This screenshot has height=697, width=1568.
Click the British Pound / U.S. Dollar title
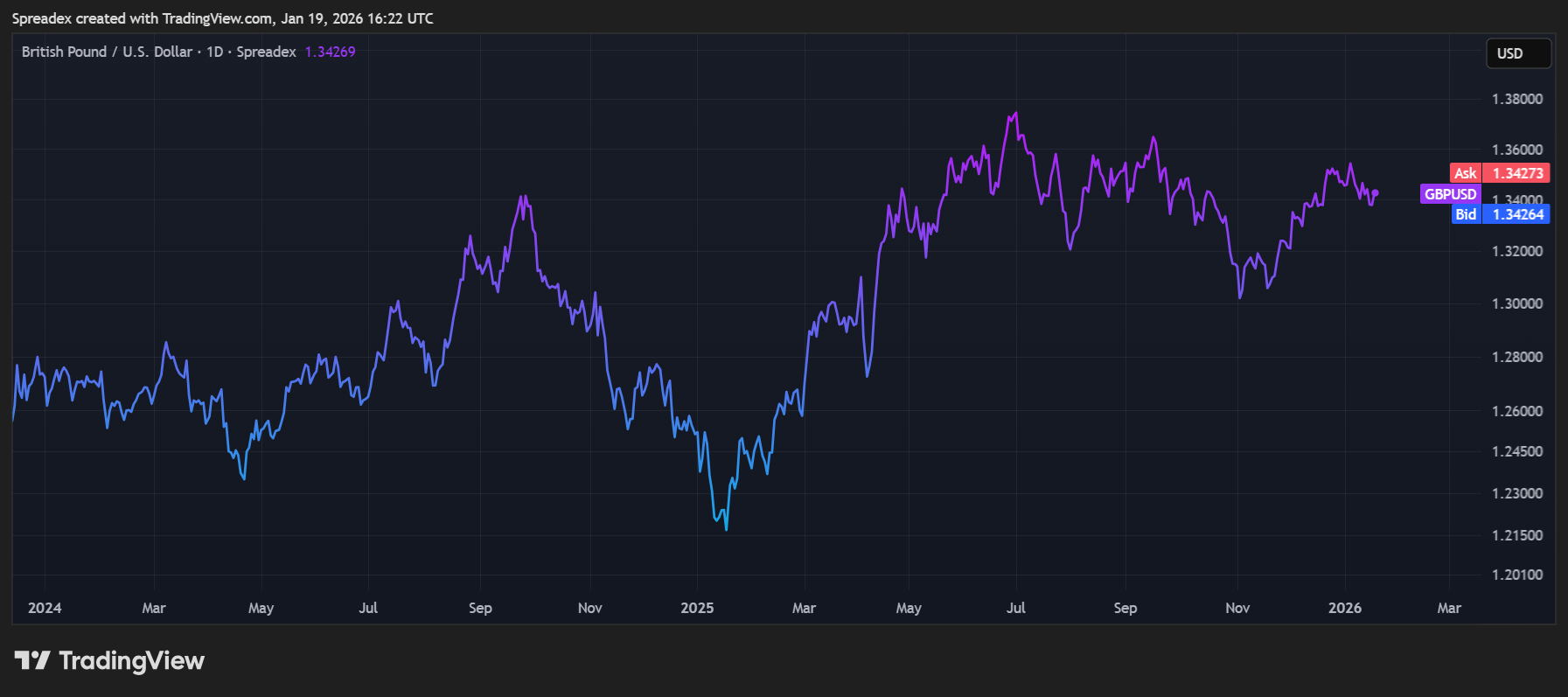pyautogui.click(x=107, y=52)
